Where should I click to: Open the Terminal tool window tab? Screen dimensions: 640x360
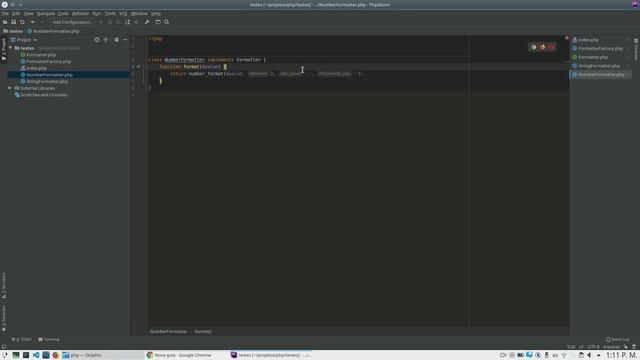[x=49, y=339]
